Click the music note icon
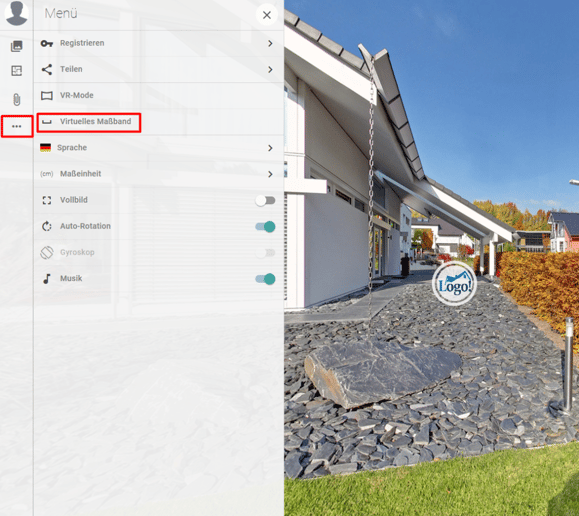This screenshot has width=579, height=516. pos(47,278)
